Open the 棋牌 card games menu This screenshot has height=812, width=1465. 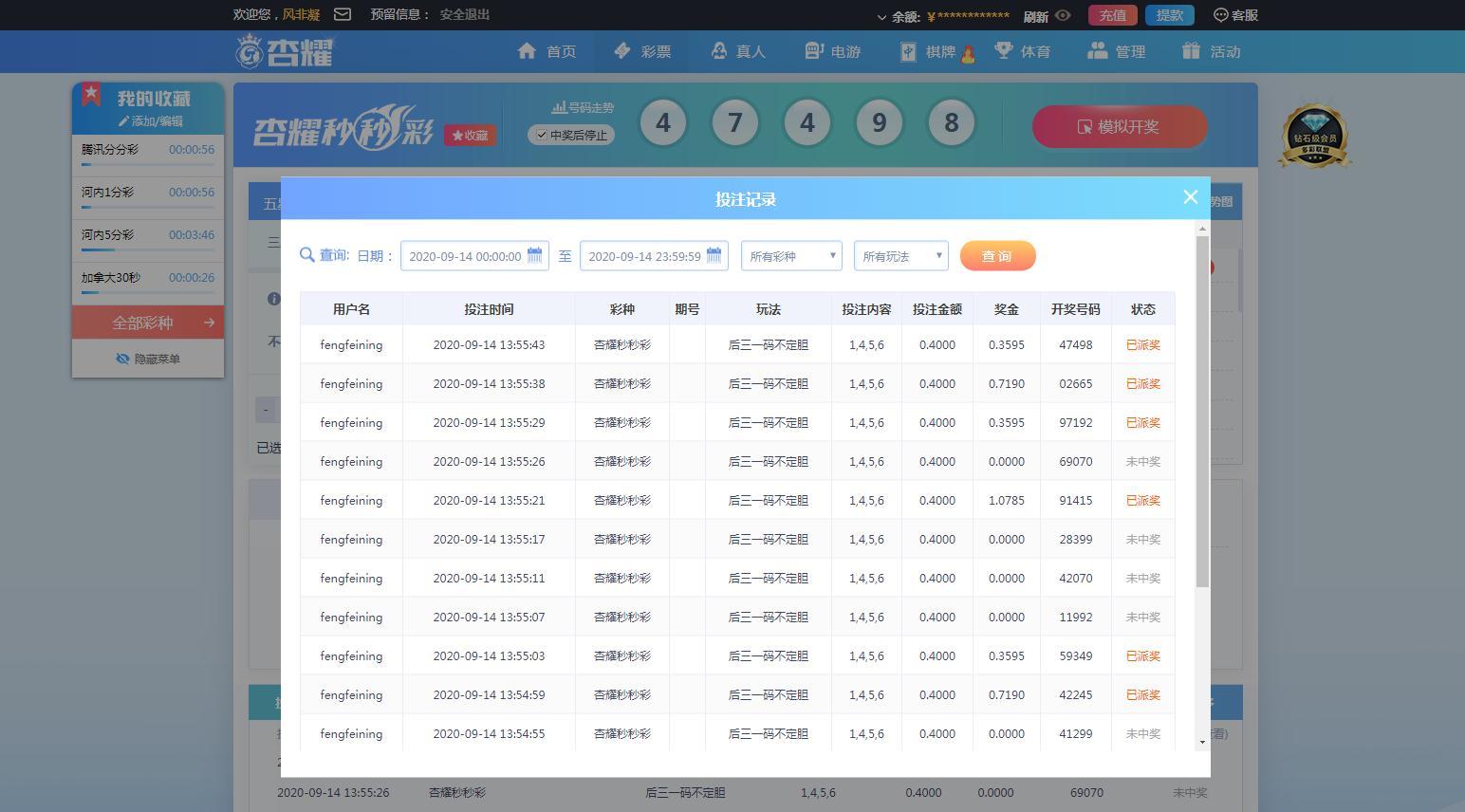click(x=936, y=51)
